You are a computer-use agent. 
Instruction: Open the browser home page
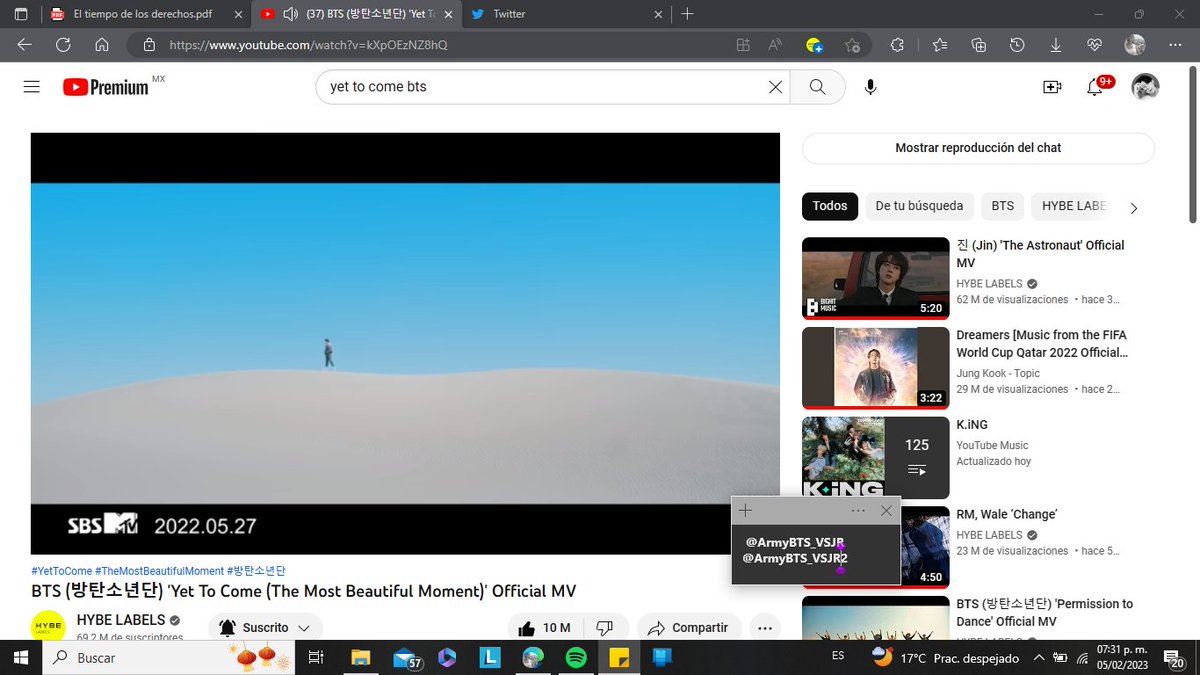(102, 45)
